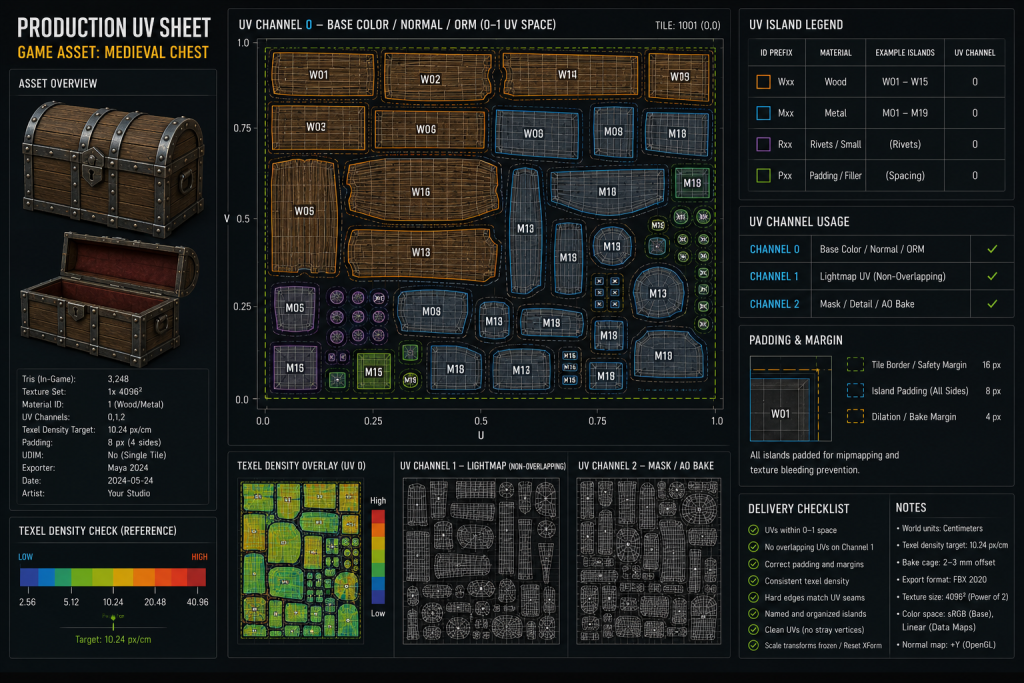This screenshot has width=1024, height=683.
Task: Open the CHANNEL 1 row label
Action: point(775,276)
